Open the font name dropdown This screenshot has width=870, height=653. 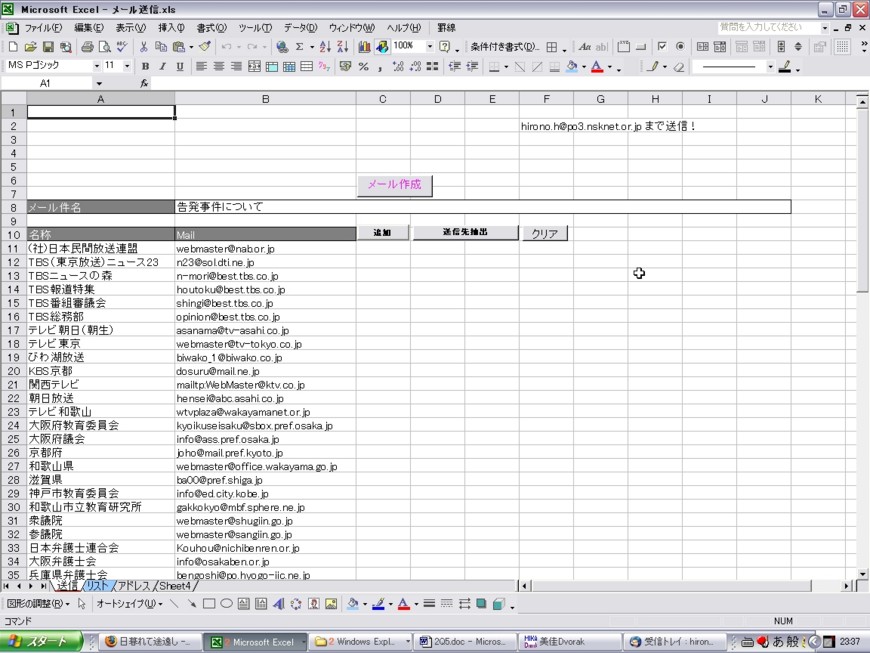click(97, 66)
